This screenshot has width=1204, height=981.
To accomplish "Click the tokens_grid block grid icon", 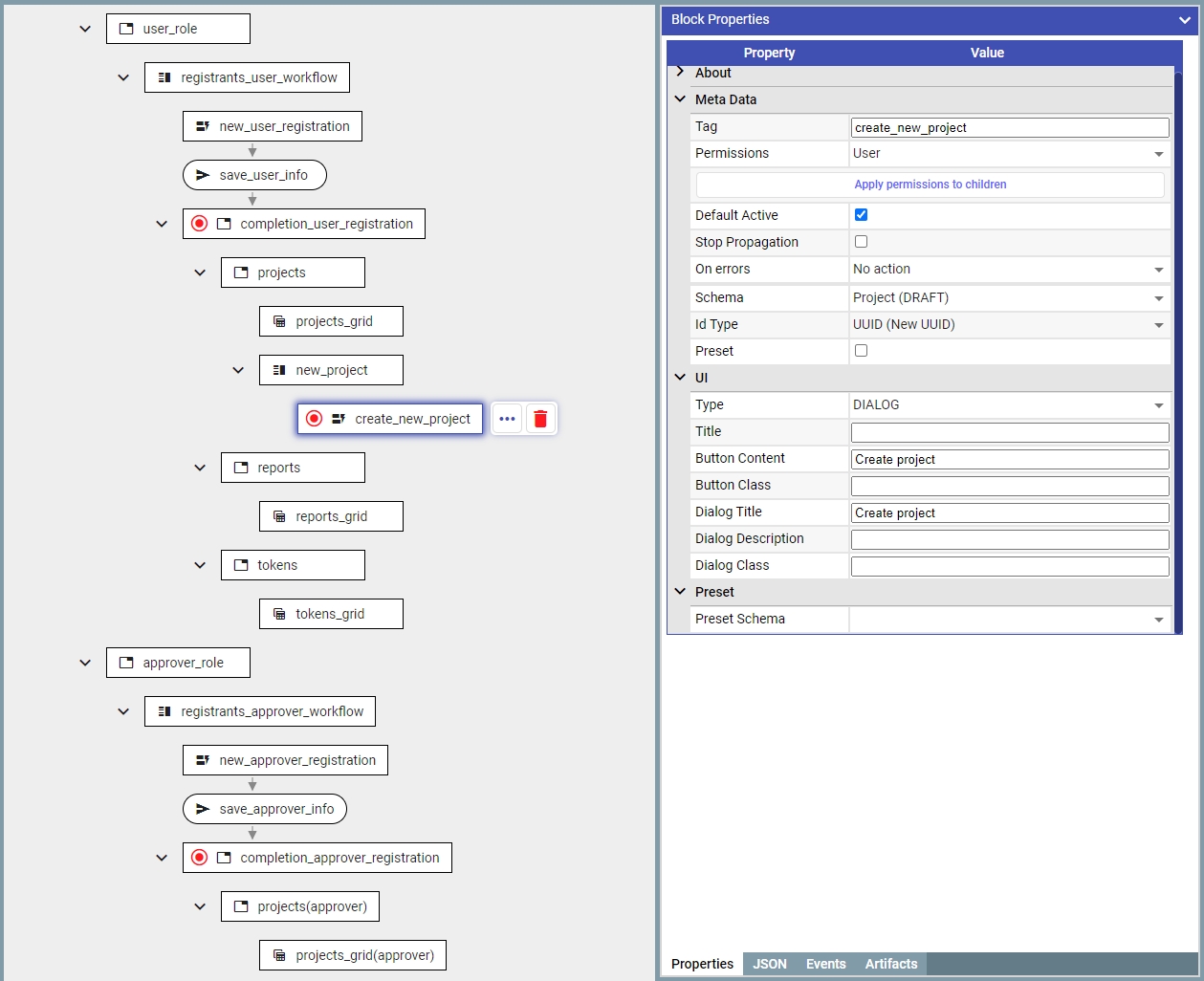I will coord(279,614).
